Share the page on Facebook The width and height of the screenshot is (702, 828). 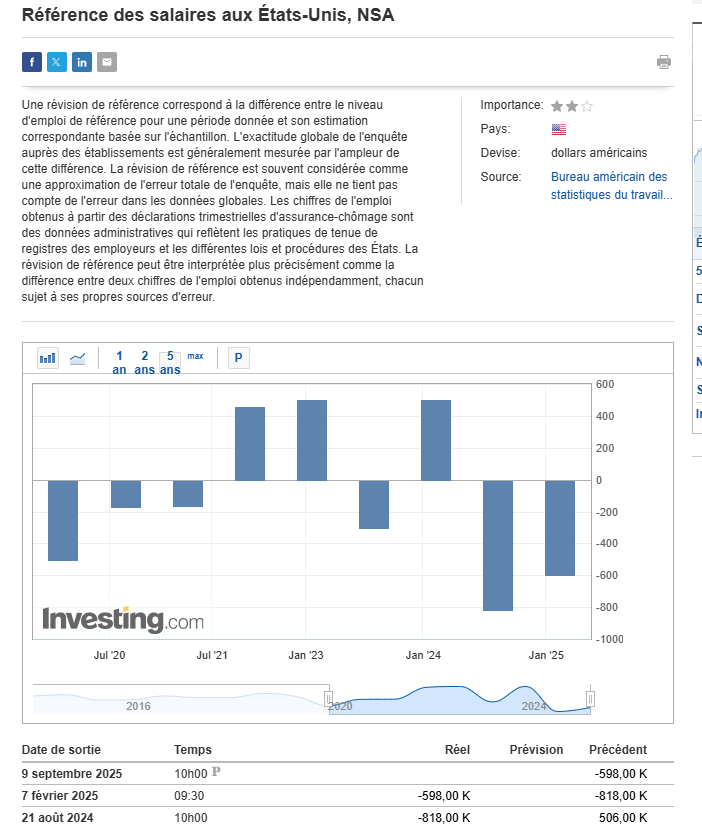(x=32, y=62)
